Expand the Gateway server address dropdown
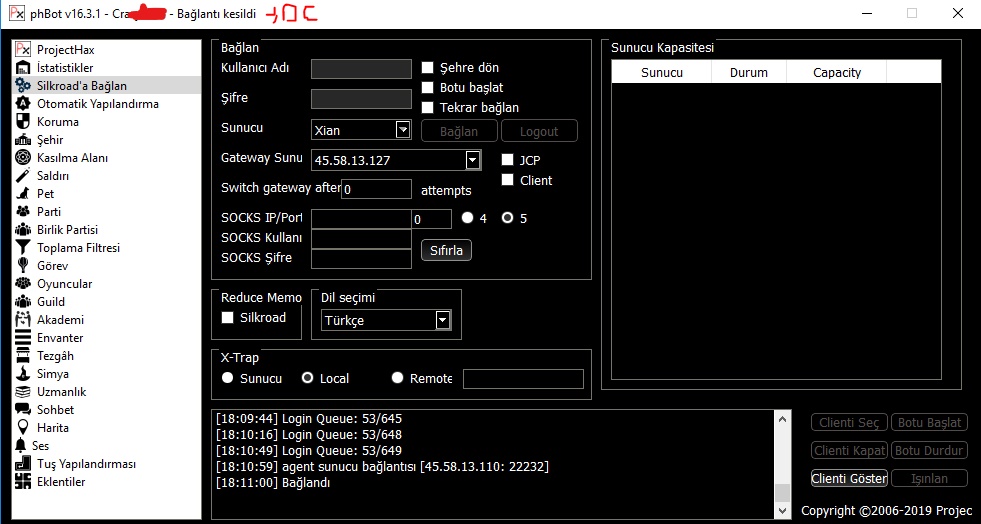981x524 pixels. (x=473, y=160)
